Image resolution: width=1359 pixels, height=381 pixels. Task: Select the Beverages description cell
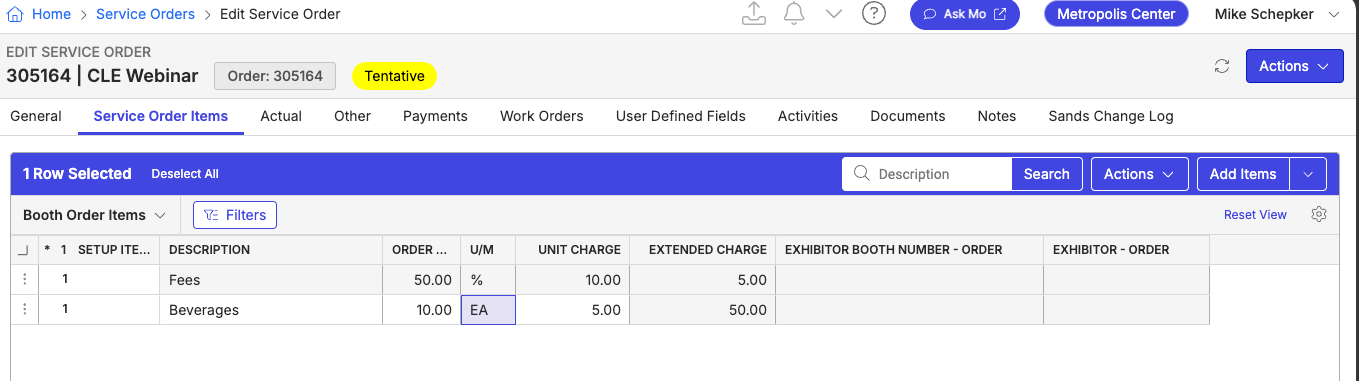click(271, 310)
